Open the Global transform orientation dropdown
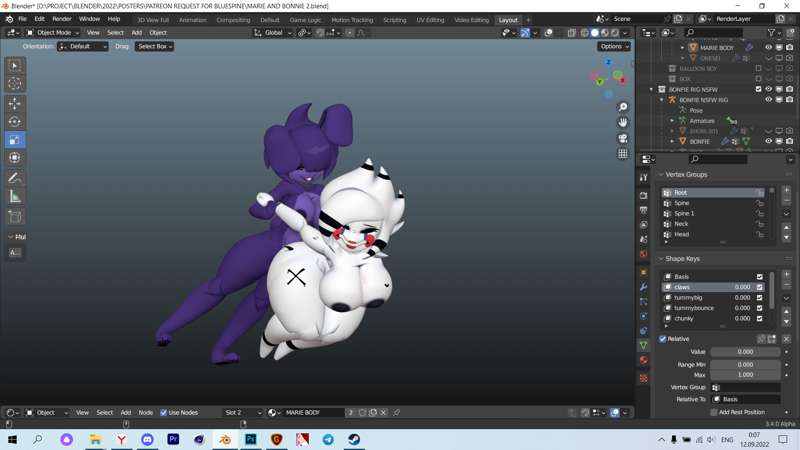This screenshot has height=450, width=800. point(273,33)
